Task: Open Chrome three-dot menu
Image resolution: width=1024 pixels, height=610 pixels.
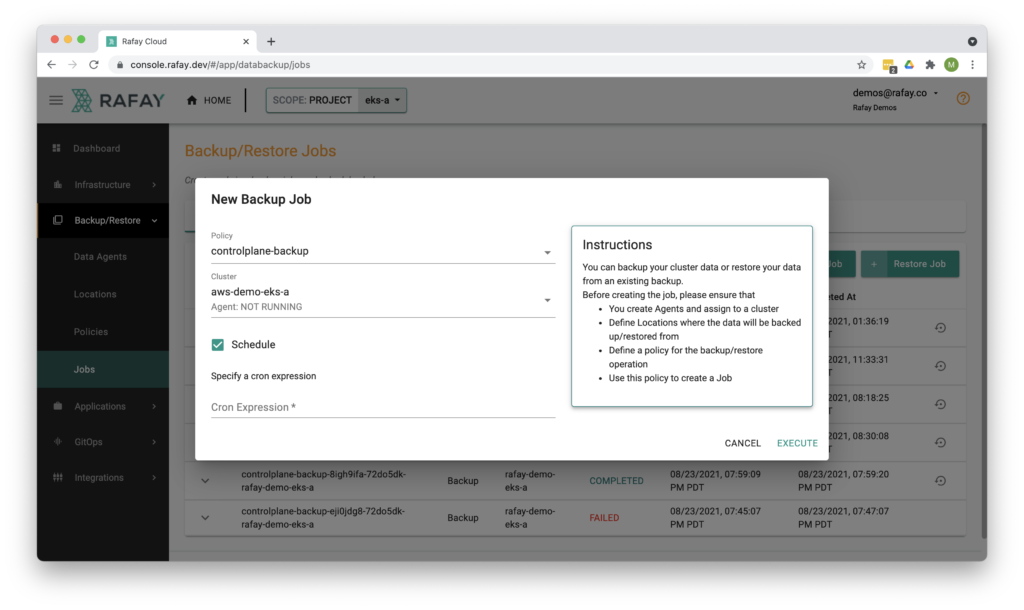Action: [972, 65]
